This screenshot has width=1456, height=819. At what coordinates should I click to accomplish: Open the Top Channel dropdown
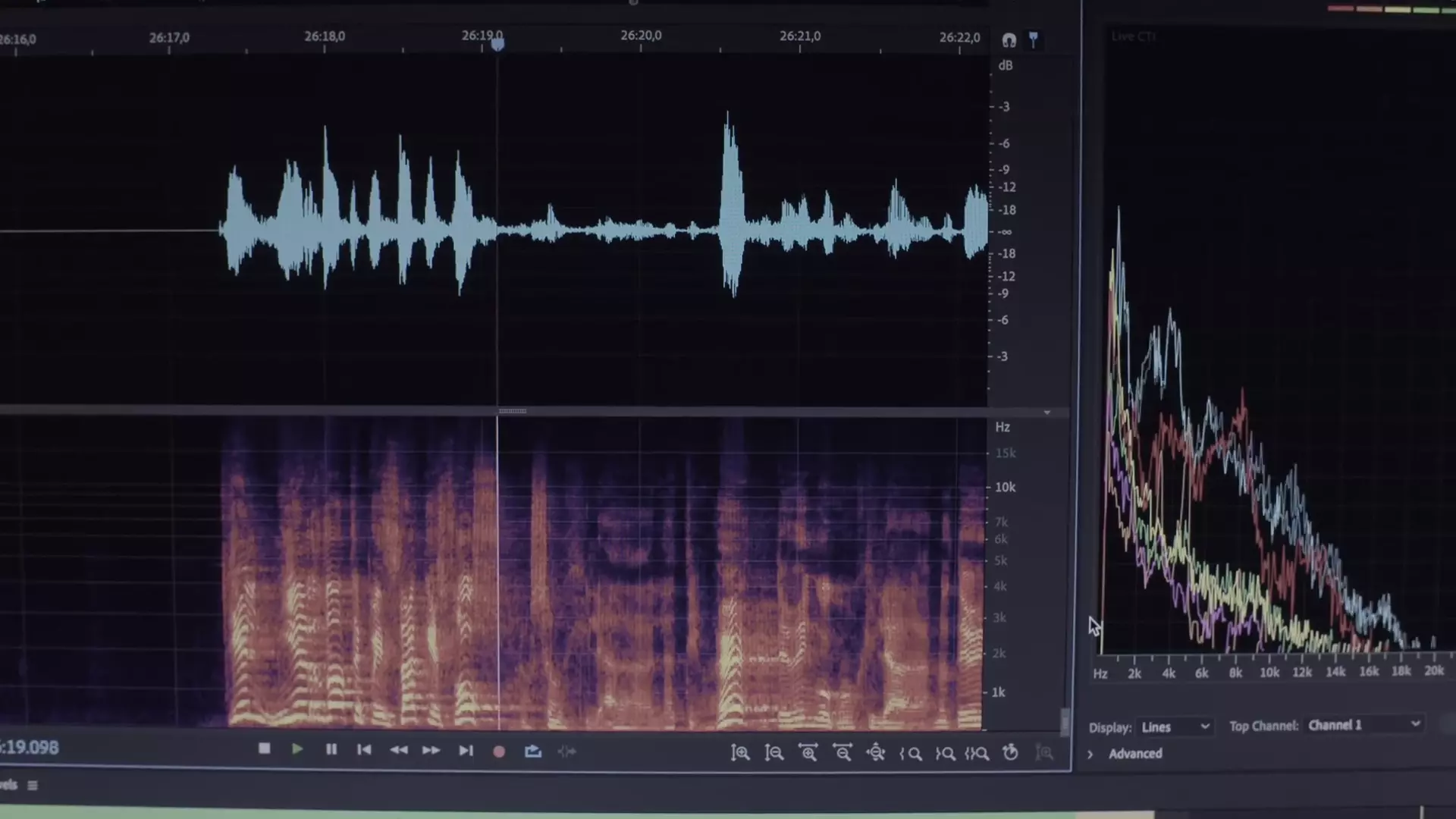[1363, 725]
